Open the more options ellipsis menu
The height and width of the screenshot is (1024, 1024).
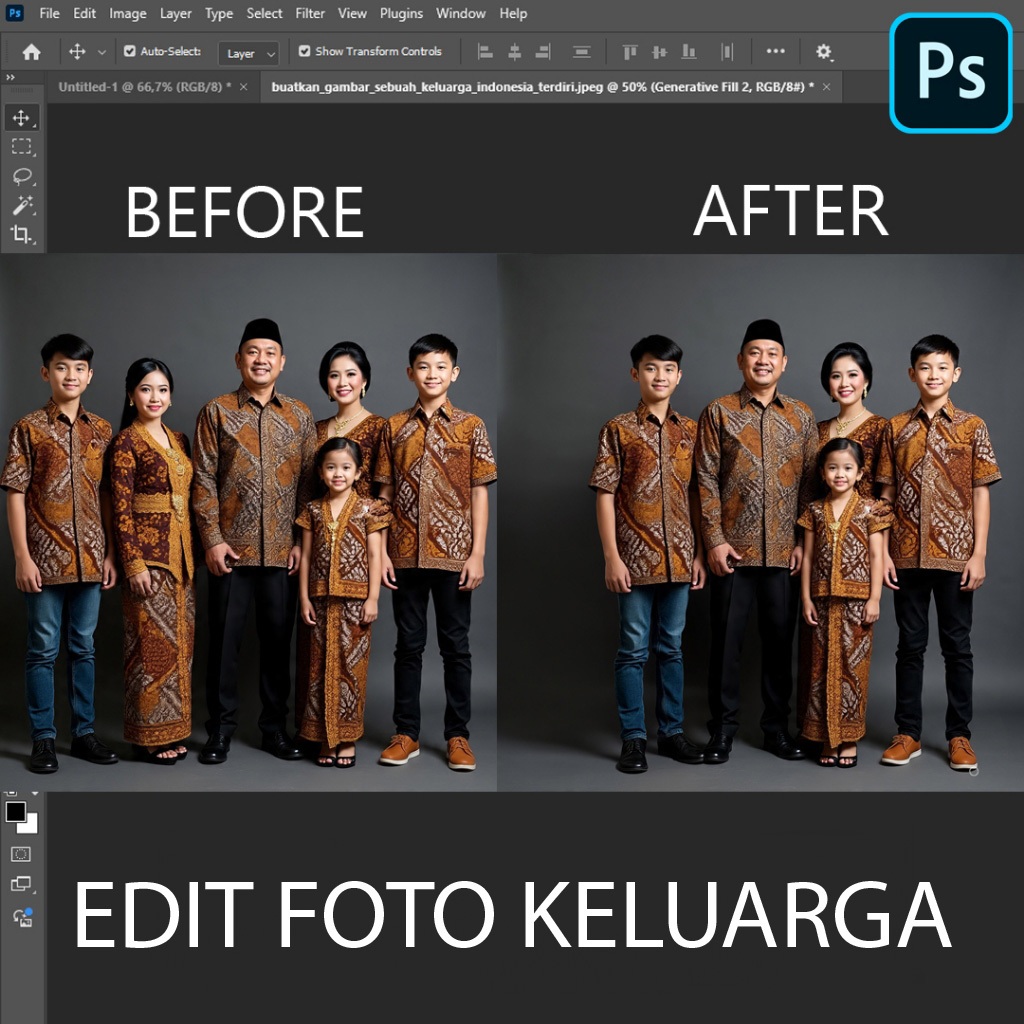point(775,51)
